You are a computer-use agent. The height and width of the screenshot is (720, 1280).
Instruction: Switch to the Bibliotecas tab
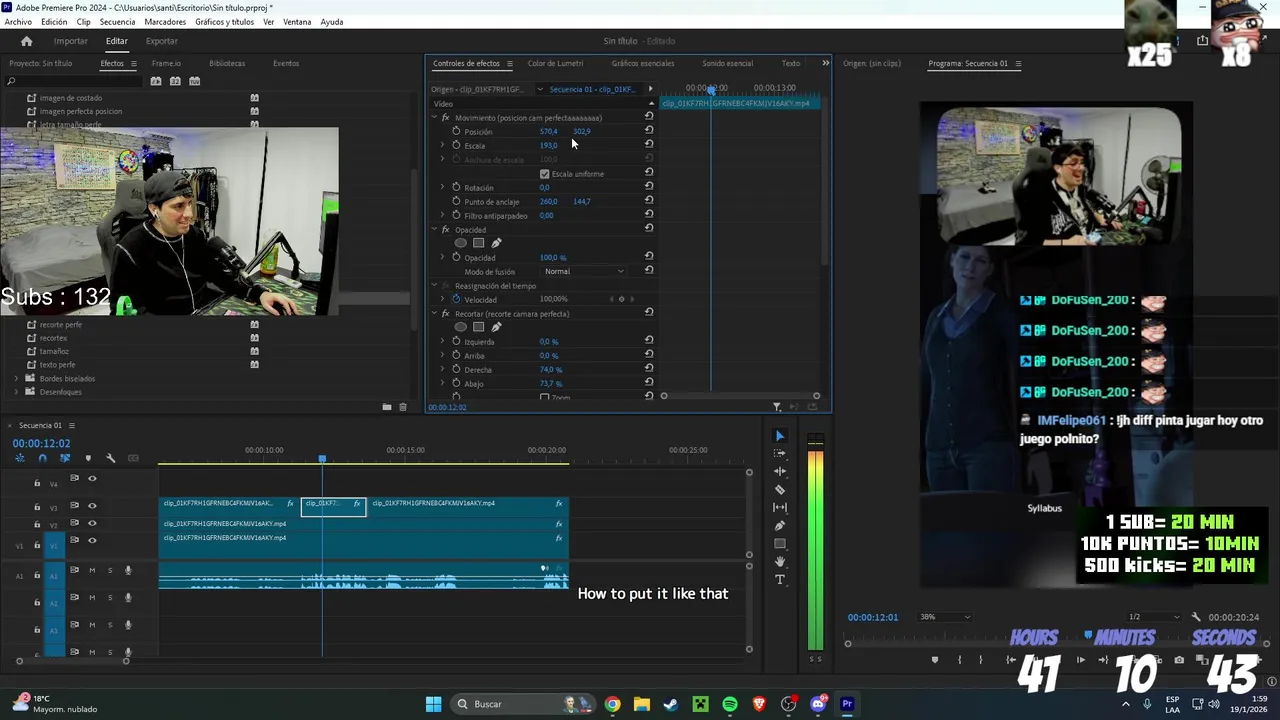[x=227, y=63]
